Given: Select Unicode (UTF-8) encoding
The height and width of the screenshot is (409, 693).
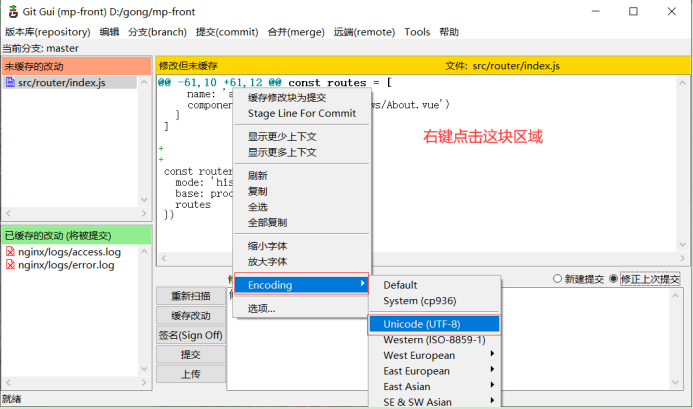Looking at the screenshot, I should pos(434,324).
